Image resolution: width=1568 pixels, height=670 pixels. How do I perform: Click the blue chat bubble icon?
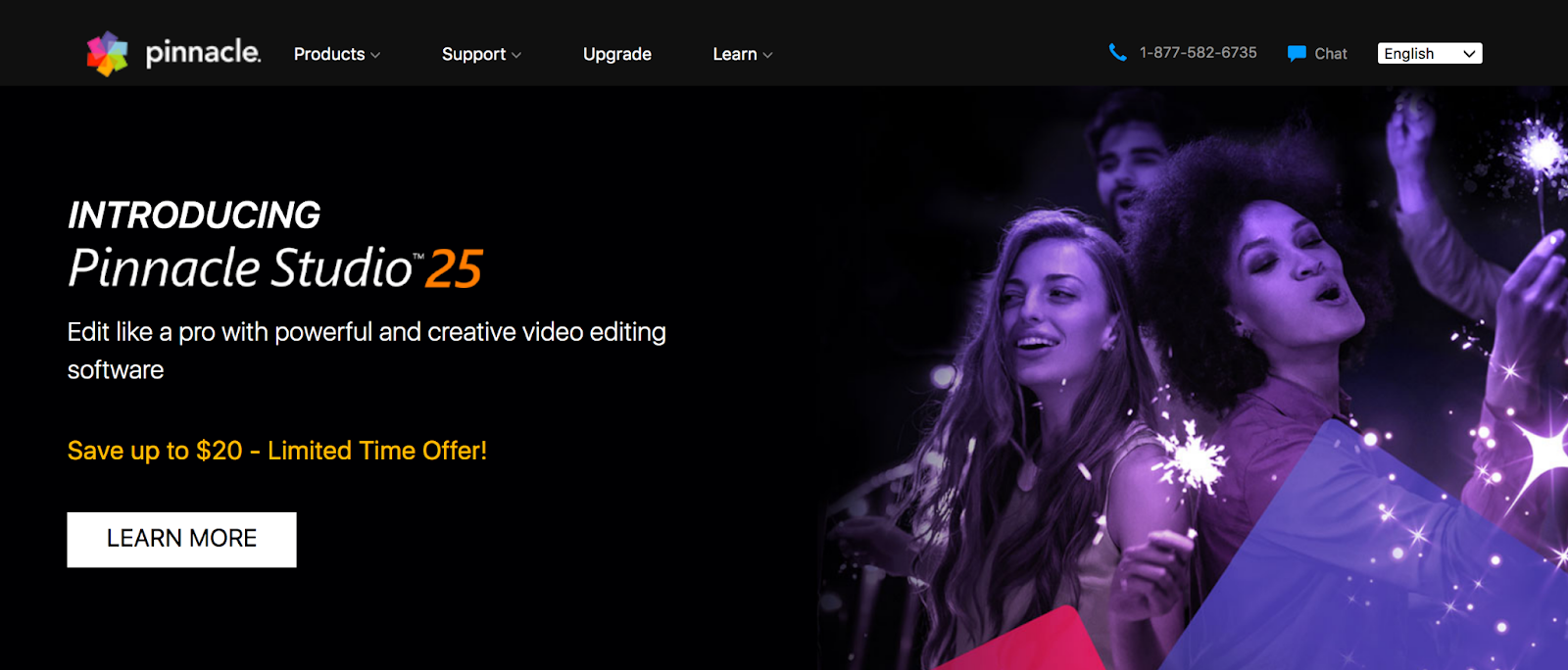coord(1297,54)
